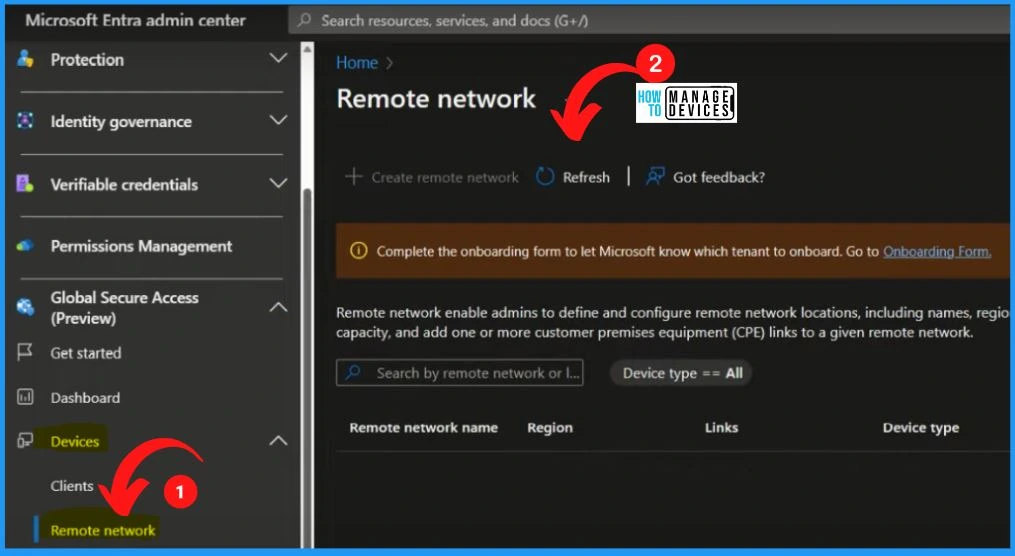The height and width of the screenshot is (556, 1015).
Task: Click the info icon in onboarding banner
Action: 359,250
